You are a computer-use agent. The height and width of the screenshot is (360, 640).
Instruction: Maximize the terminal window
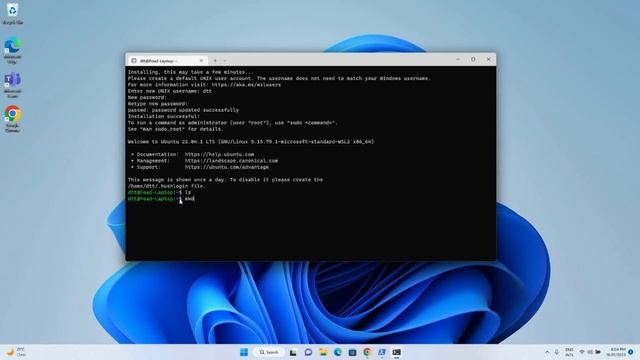tap(473, 60)
